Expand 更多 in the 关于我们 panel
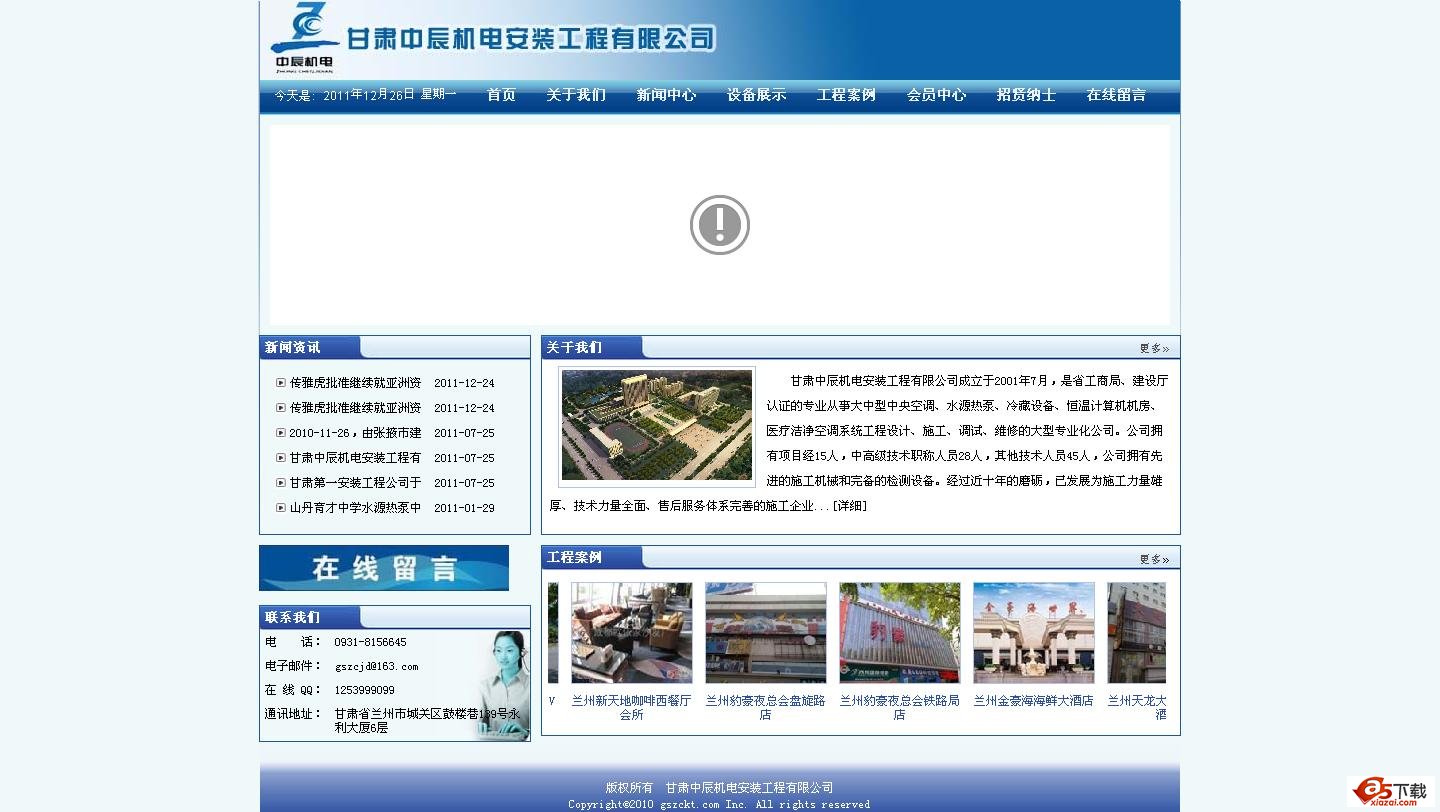 coord(1154,349)
